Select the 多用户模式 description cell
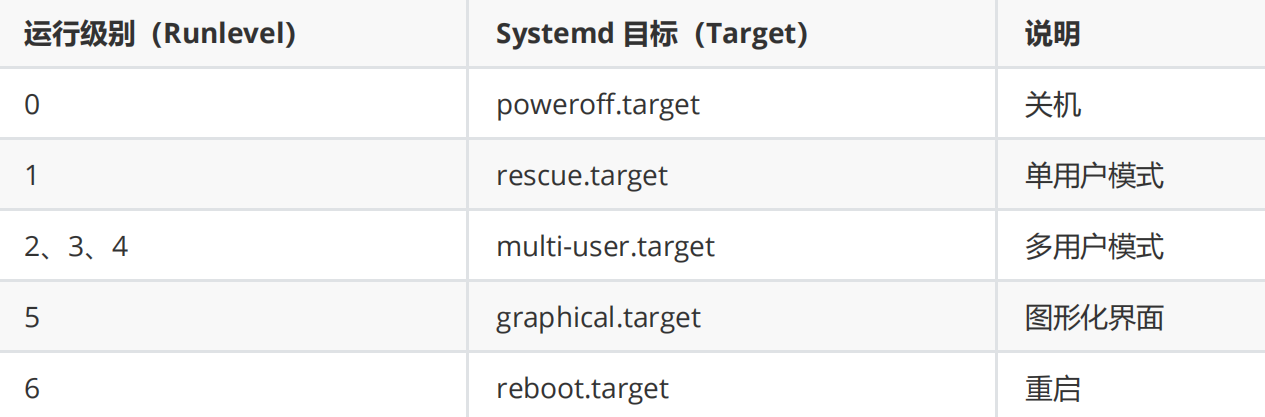 (x=1094, y=246)
